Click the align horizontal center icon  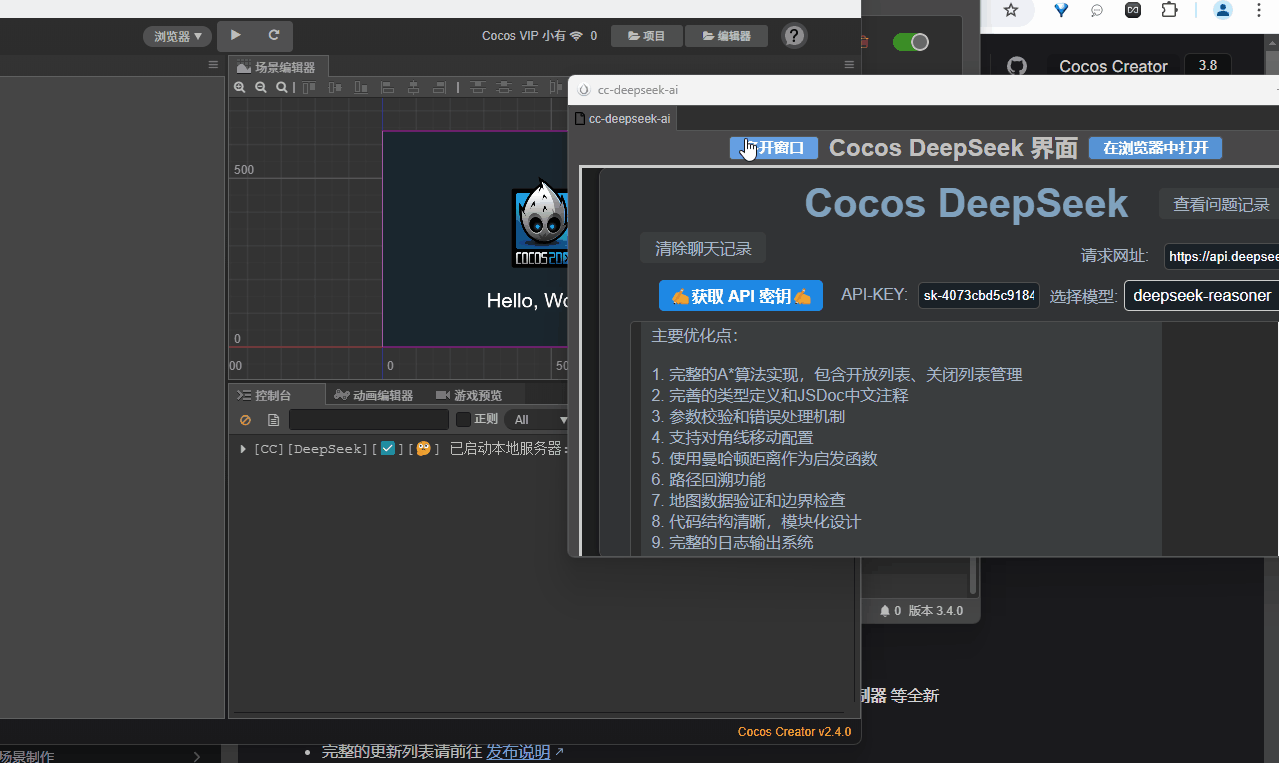(414, 88)
